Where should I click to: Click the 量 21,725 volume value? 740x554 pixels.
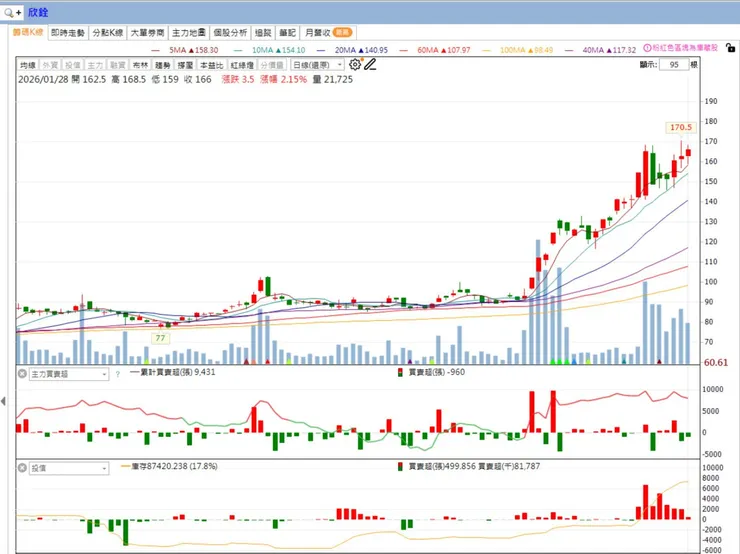click(333, 79)
